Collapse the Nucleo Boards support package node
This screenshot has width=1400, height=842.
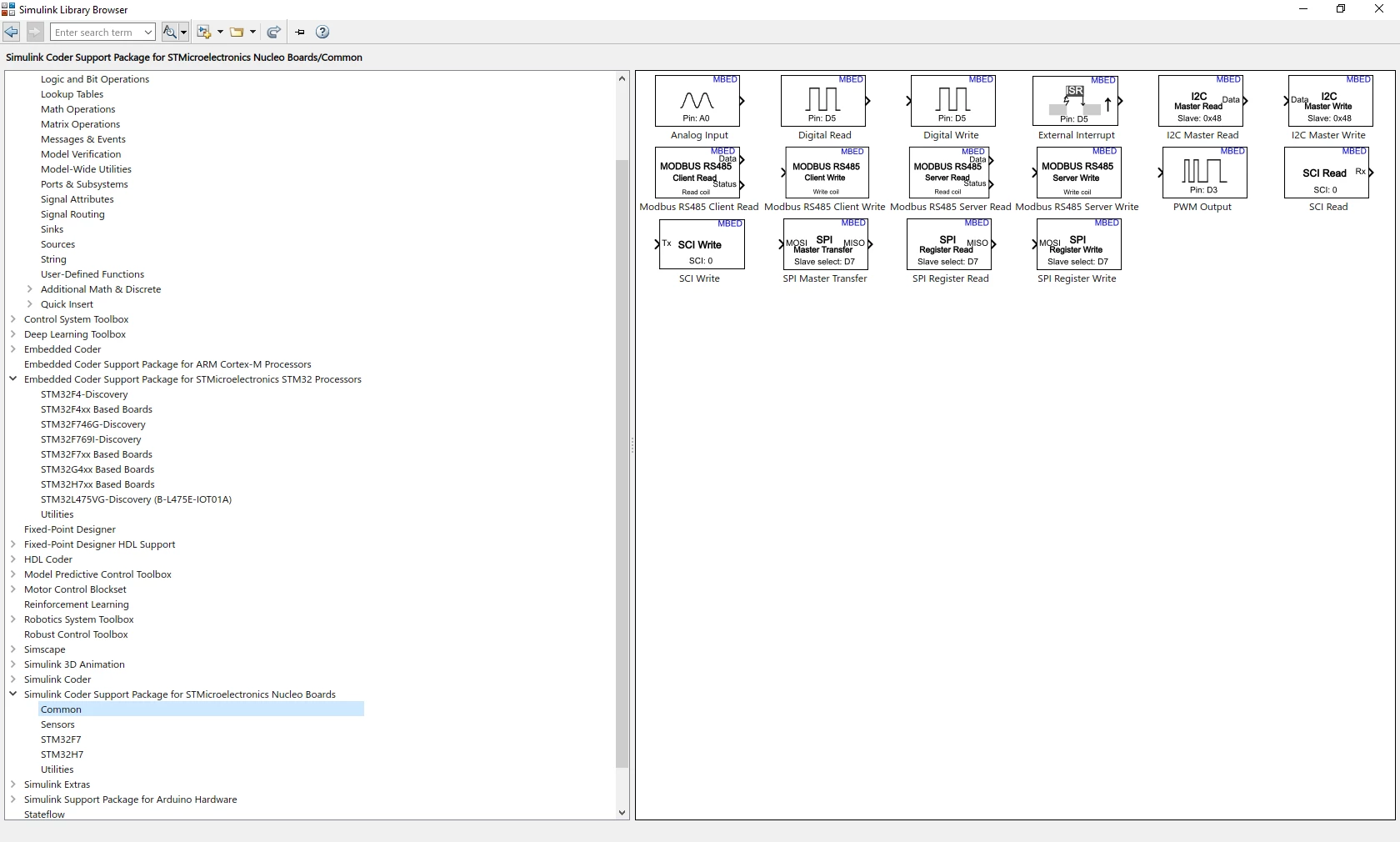[13, 694]
